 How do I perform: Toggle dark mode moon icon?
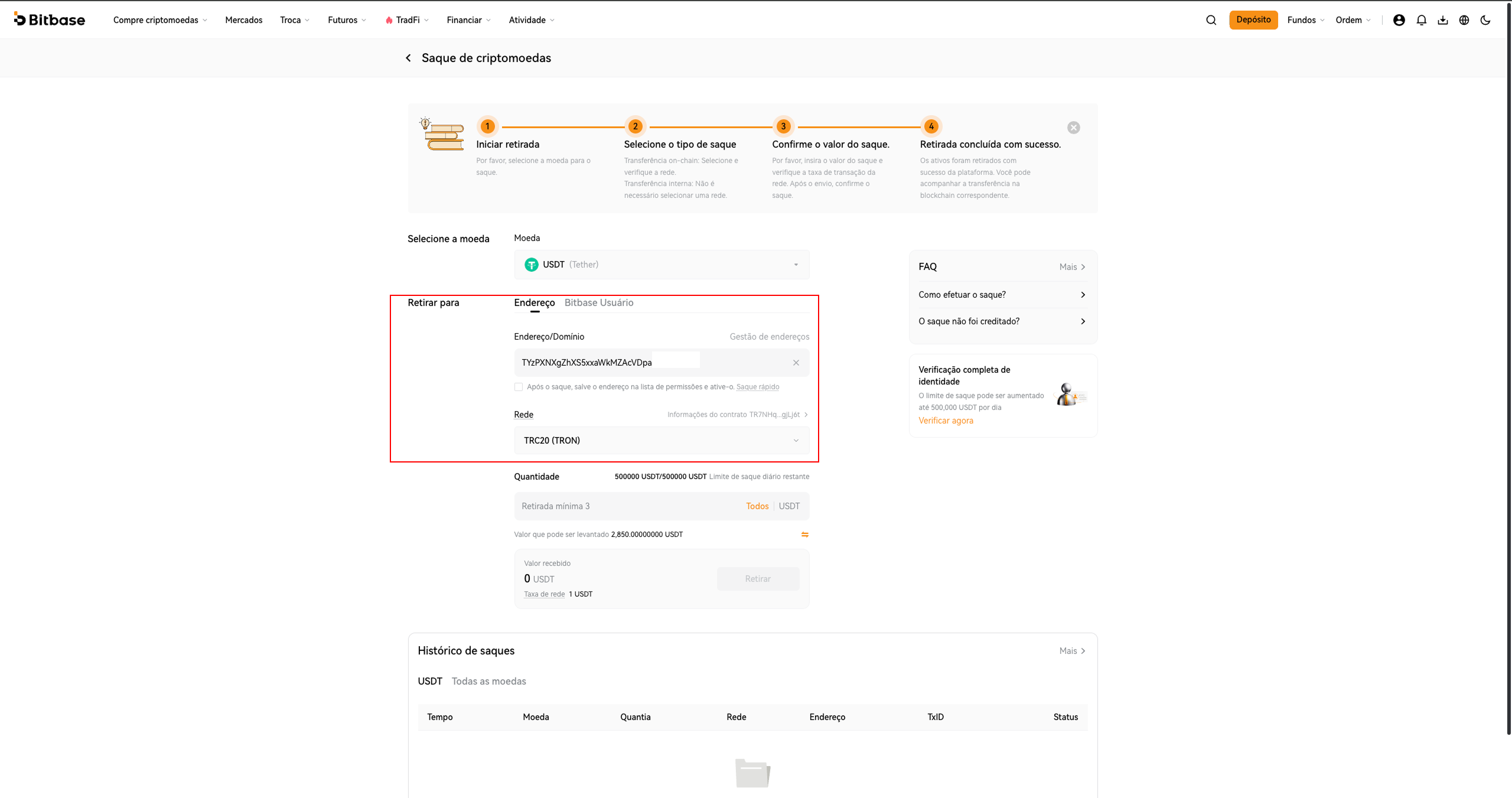[x=1485, y=20]
